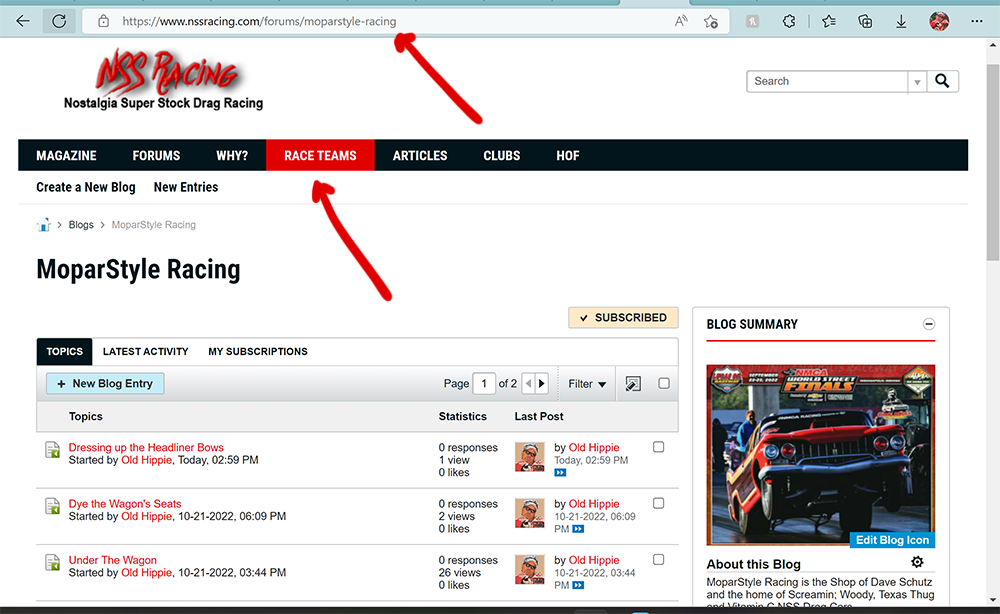Go to next page arrow
The image size is (1000, 614).
[542, 384]
